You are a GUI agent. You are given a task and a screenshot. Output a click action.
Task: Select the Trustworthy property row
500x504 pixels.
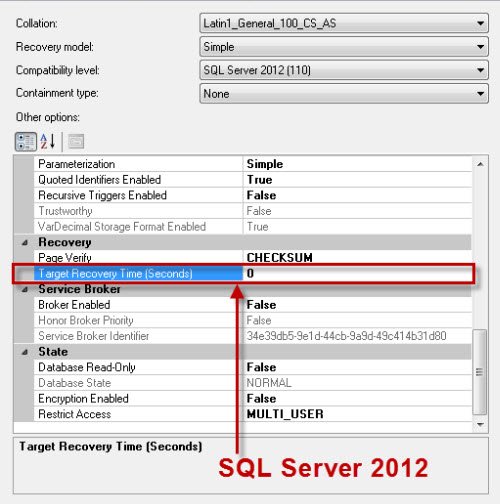(253, 211)
